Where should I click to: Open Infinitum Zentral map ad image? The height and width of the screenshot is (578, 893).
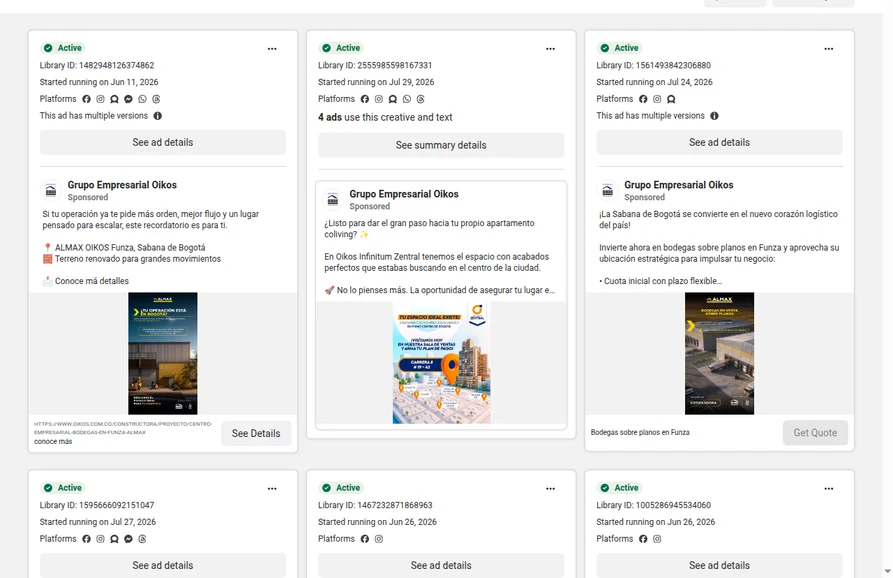click(441, 363)
